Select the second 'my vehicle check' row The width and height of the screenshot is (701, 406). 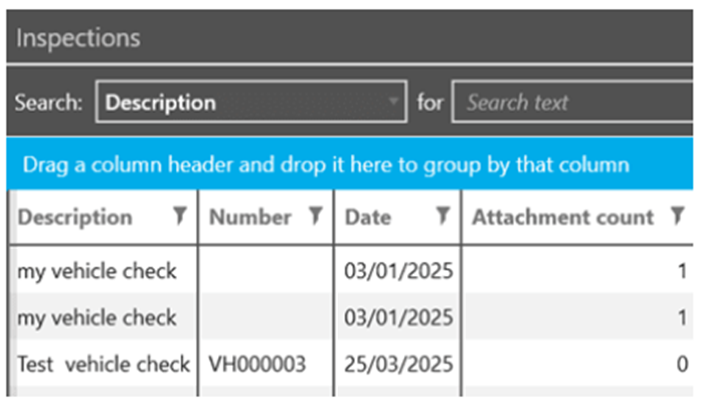coord(97,318)
